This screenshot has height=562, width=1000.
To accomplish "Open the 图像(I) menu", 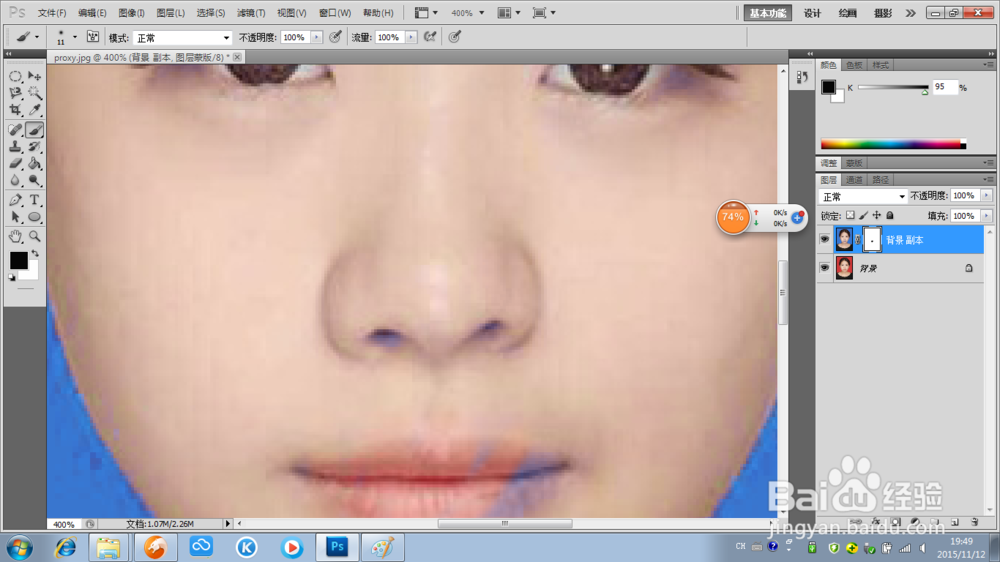I will click(131, 13).
